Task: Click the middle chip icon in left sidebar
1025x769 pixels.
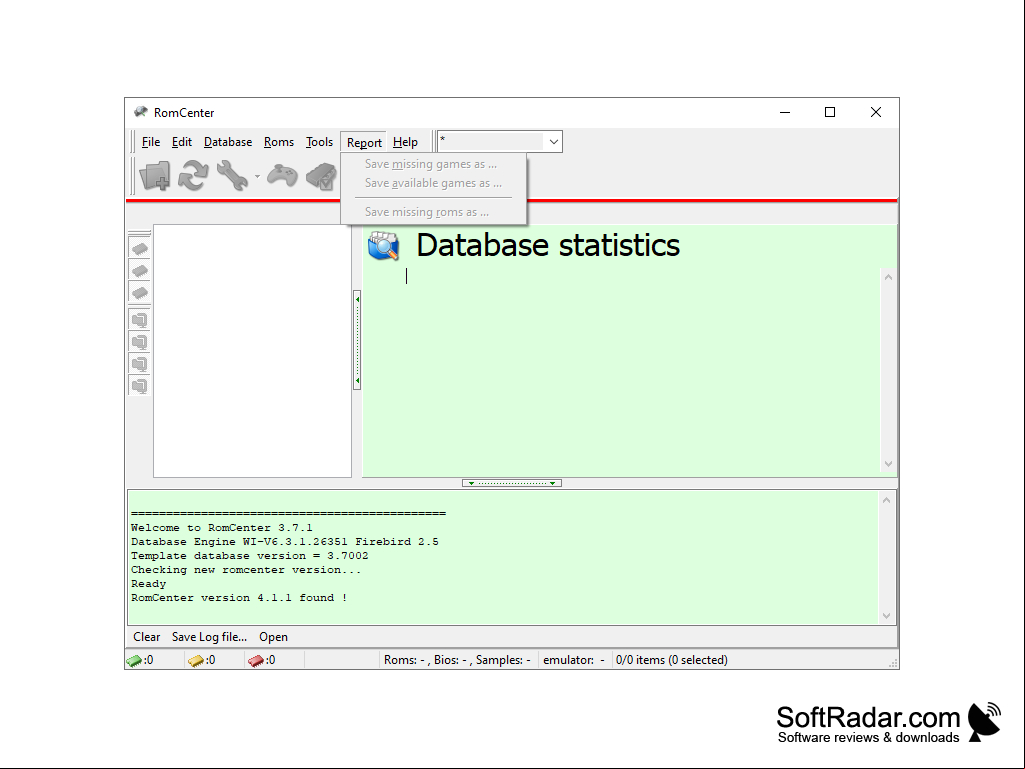Action: (x=139, y=271)
